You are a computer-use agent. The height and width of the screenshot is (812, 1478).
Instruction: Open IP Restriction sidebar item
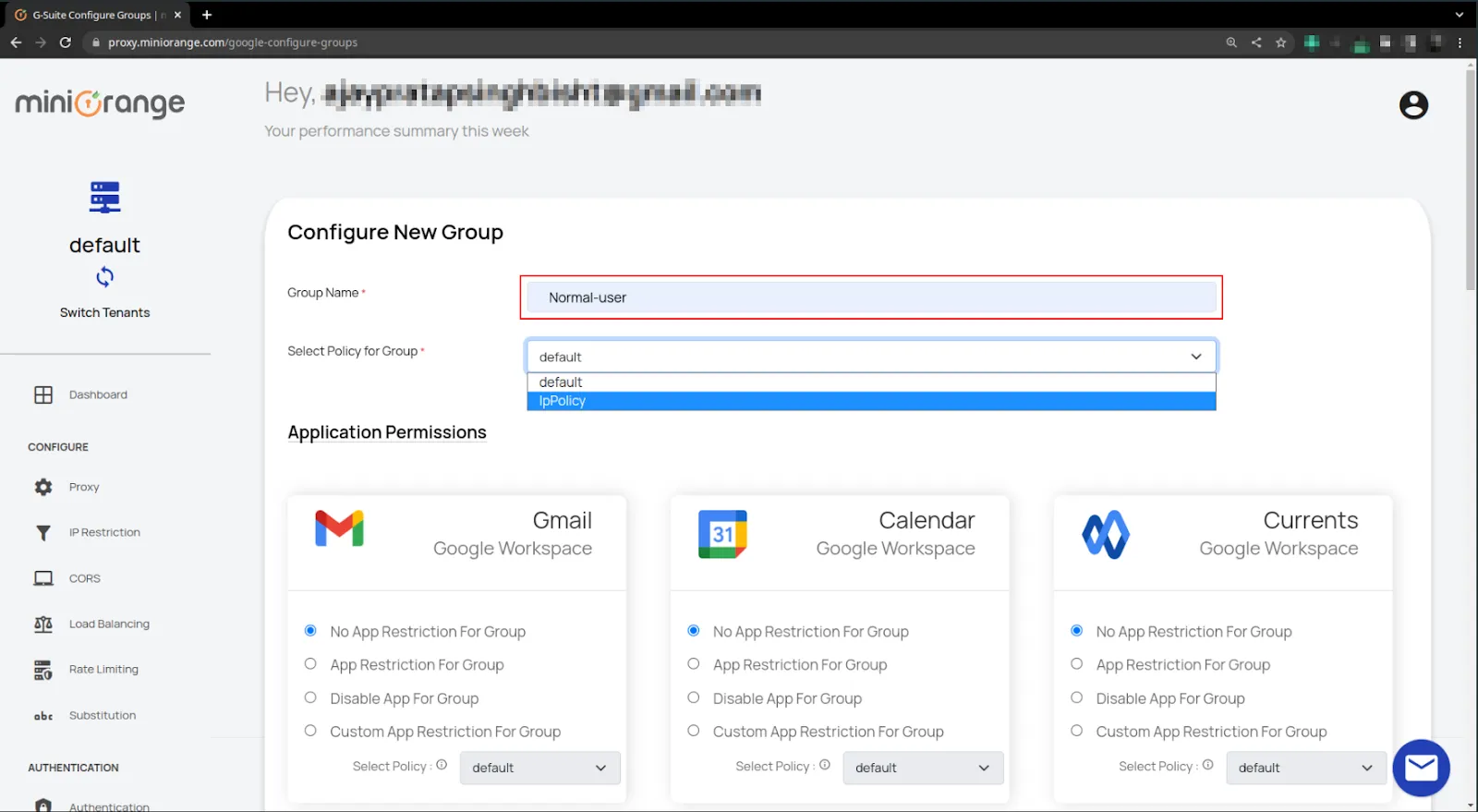click(x=104, y=533)
